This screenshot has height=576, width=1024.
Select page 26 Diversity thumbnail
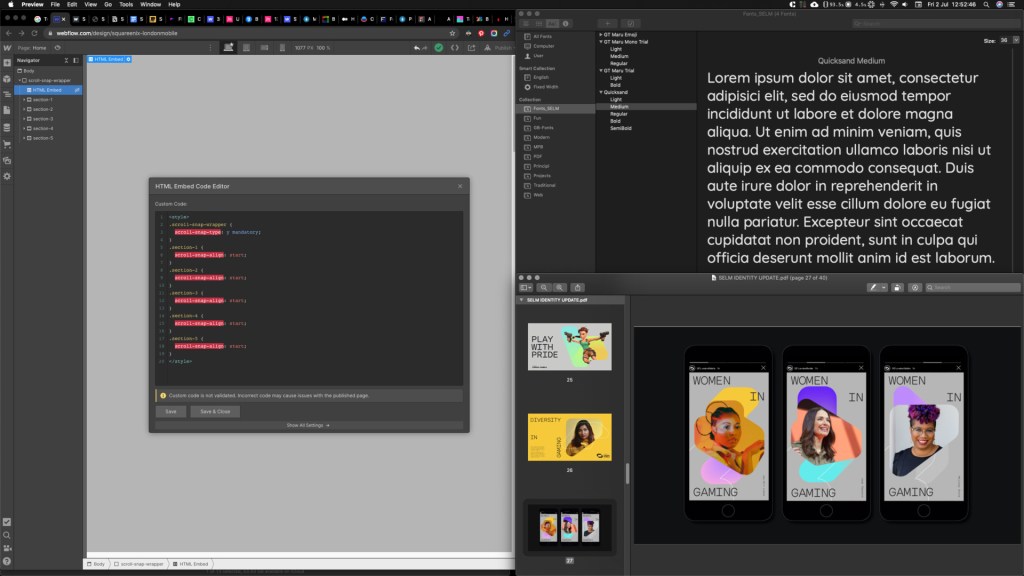coord(569,437)
